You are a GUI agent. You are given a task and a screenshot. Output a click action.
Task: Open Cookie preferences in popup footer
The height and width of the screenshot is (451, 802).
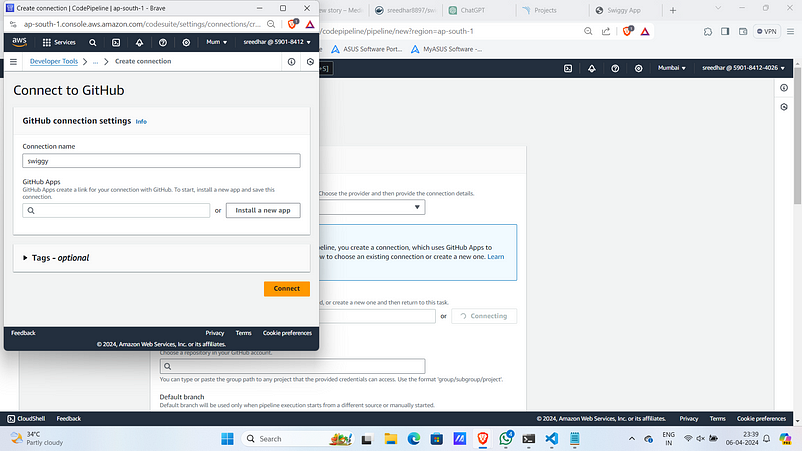(287, 333)
